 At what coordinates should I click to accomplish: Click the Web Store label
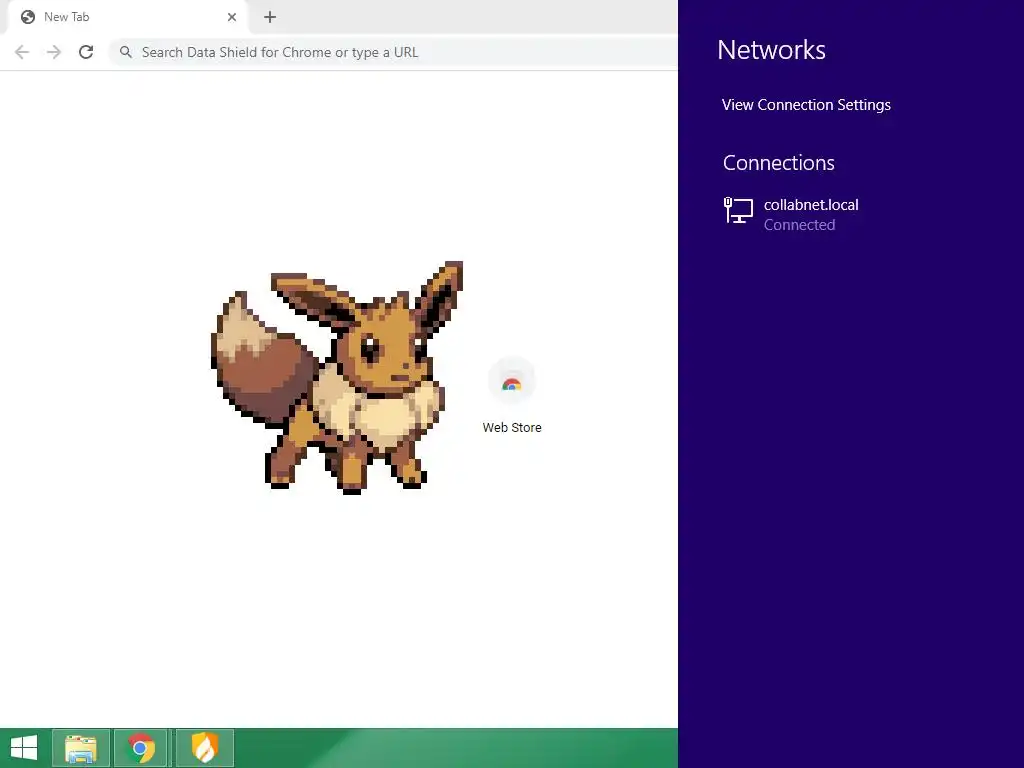(x=512, y=428)
